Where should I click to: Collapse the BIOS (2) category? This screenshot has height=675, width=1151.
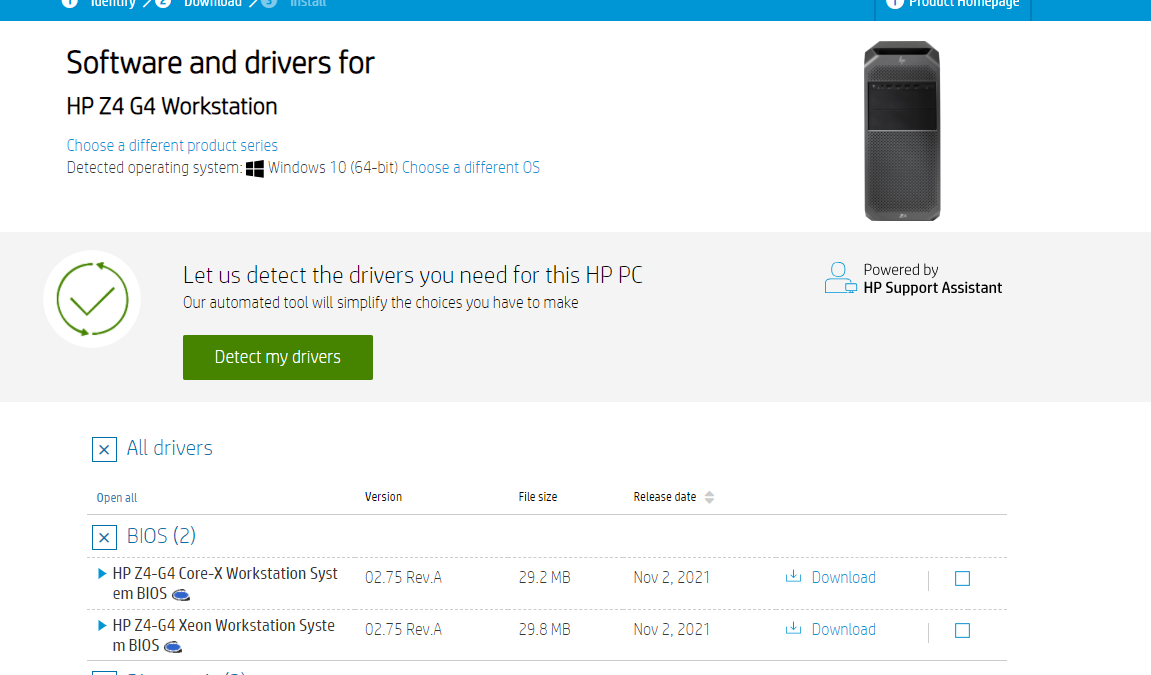(x=104, y=537)
